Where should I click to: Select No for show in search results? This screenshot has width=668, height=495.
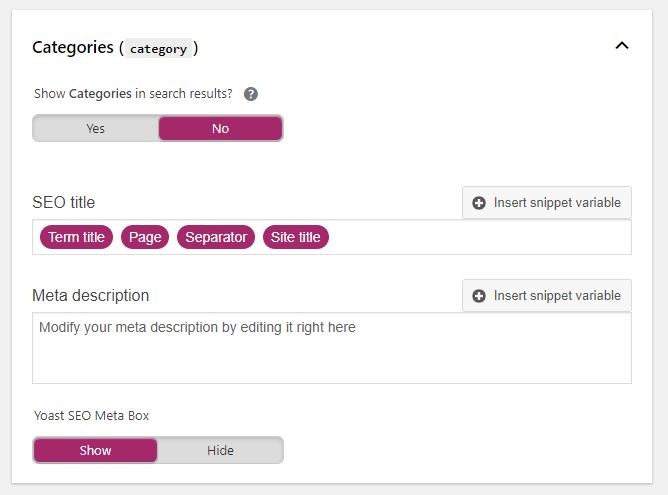(x=220, y=128)
